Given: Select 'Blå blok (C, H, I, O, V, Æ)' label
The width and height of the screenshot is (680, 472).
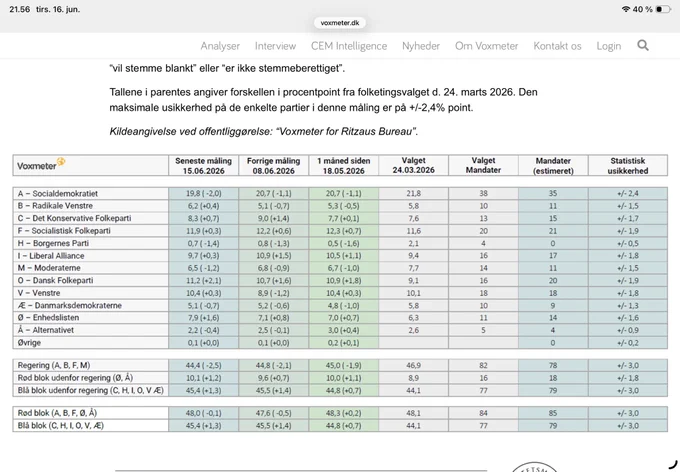Looking at the screenshot, I should coord(61,426).
